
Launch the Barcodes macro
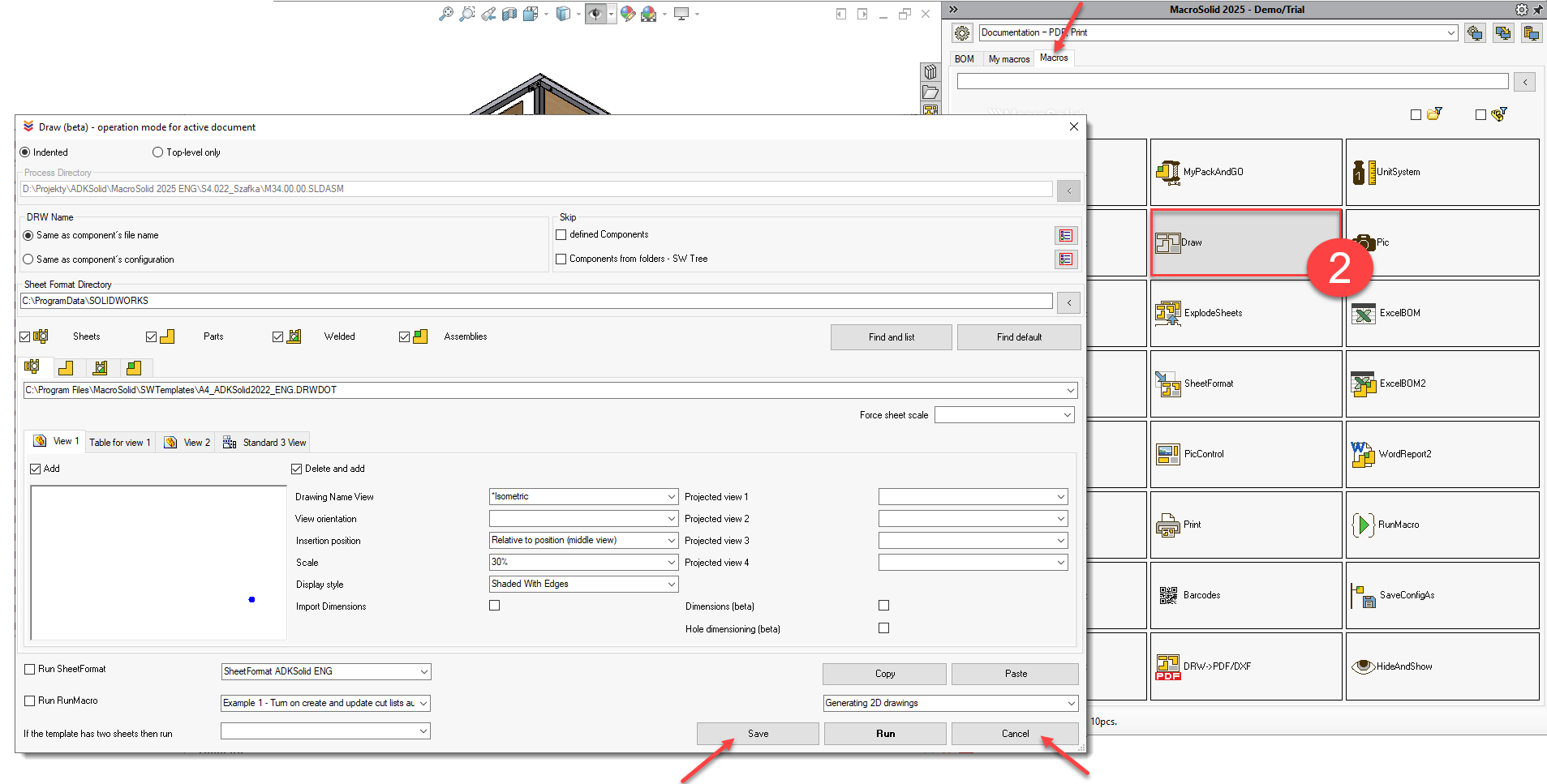(x=1245, y=595)
